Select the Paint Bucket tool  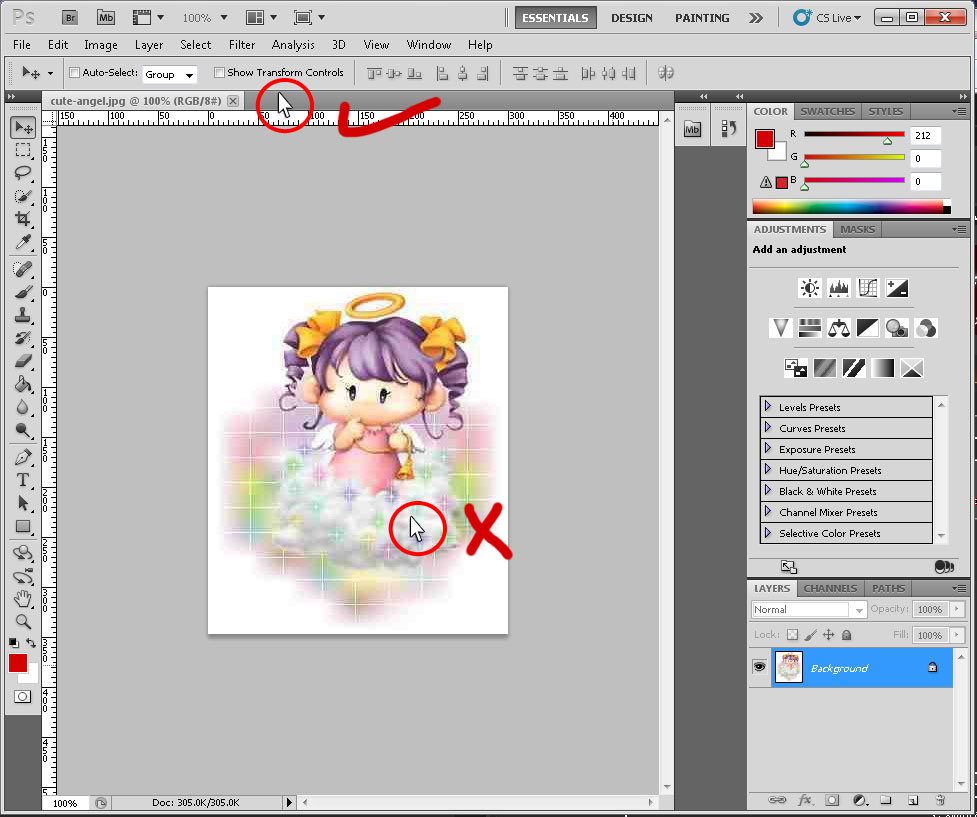coord(23,384)
